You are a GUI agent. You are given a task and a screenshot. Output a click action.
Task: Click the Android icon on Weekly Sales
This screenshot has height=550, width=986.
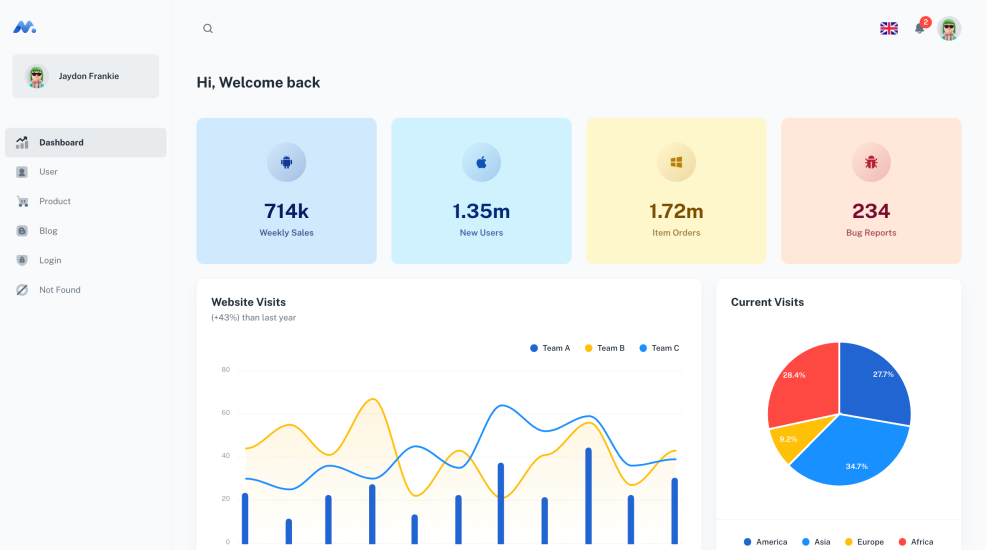286,162
